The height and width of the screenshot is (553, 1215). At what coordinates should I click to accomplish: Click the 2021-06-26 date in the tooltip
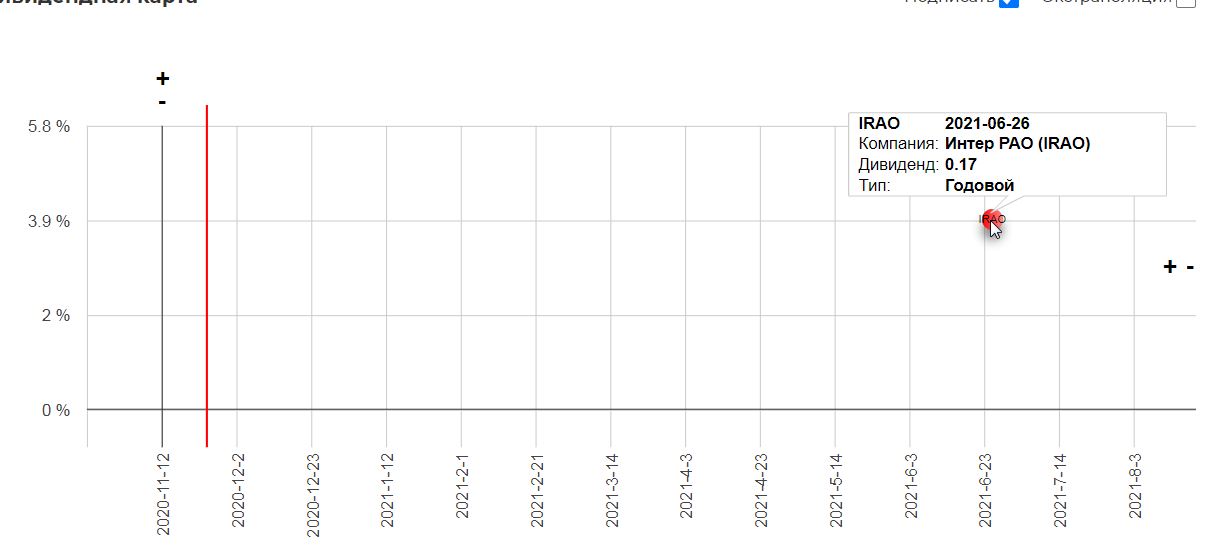click(987, 124)
